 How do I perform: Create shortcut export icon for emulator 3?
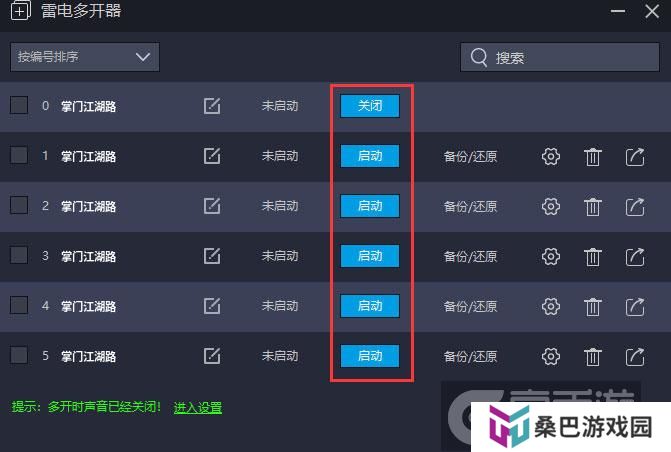[x=635, y=257]
